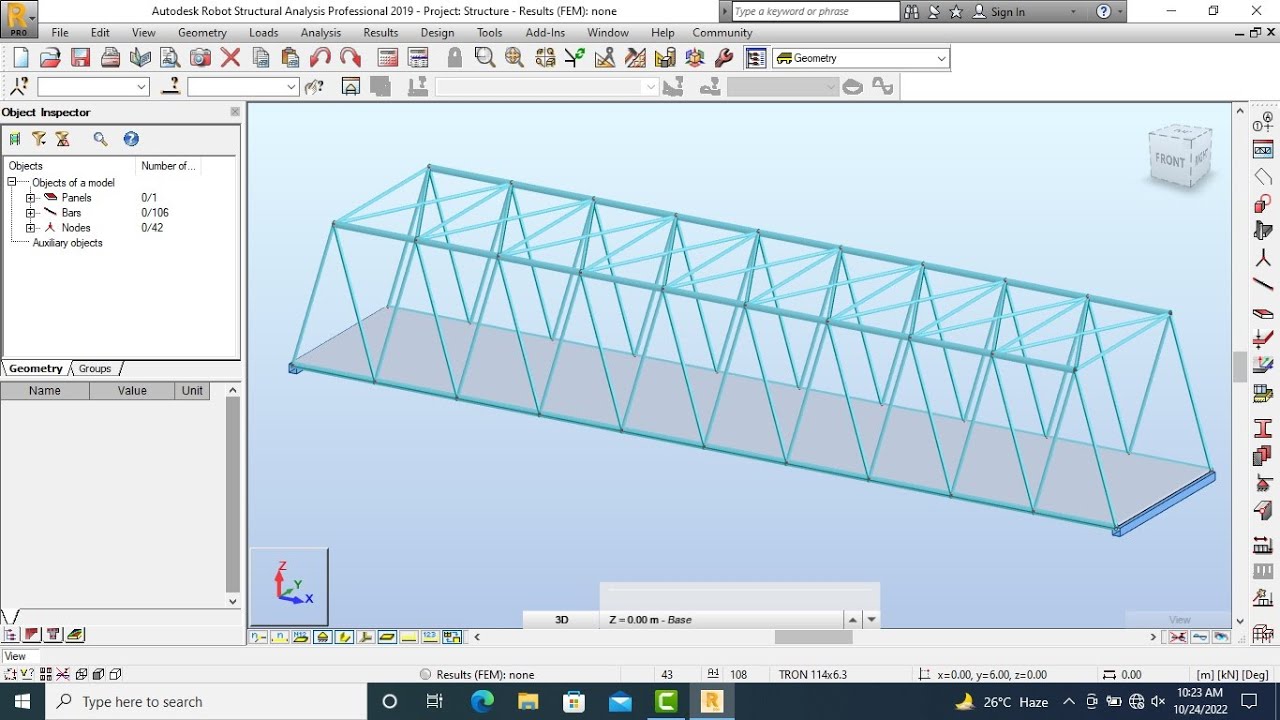Toggle load symbols display icon
This screenshot has width=1280, height=720.
[408, 637]
